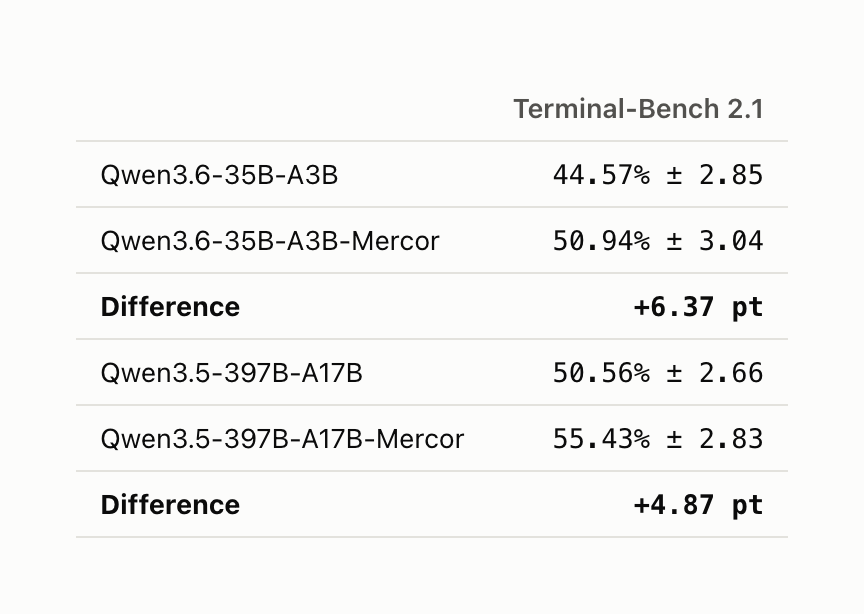
Task: Click the 44.57% number in first row
Action: 601,175
